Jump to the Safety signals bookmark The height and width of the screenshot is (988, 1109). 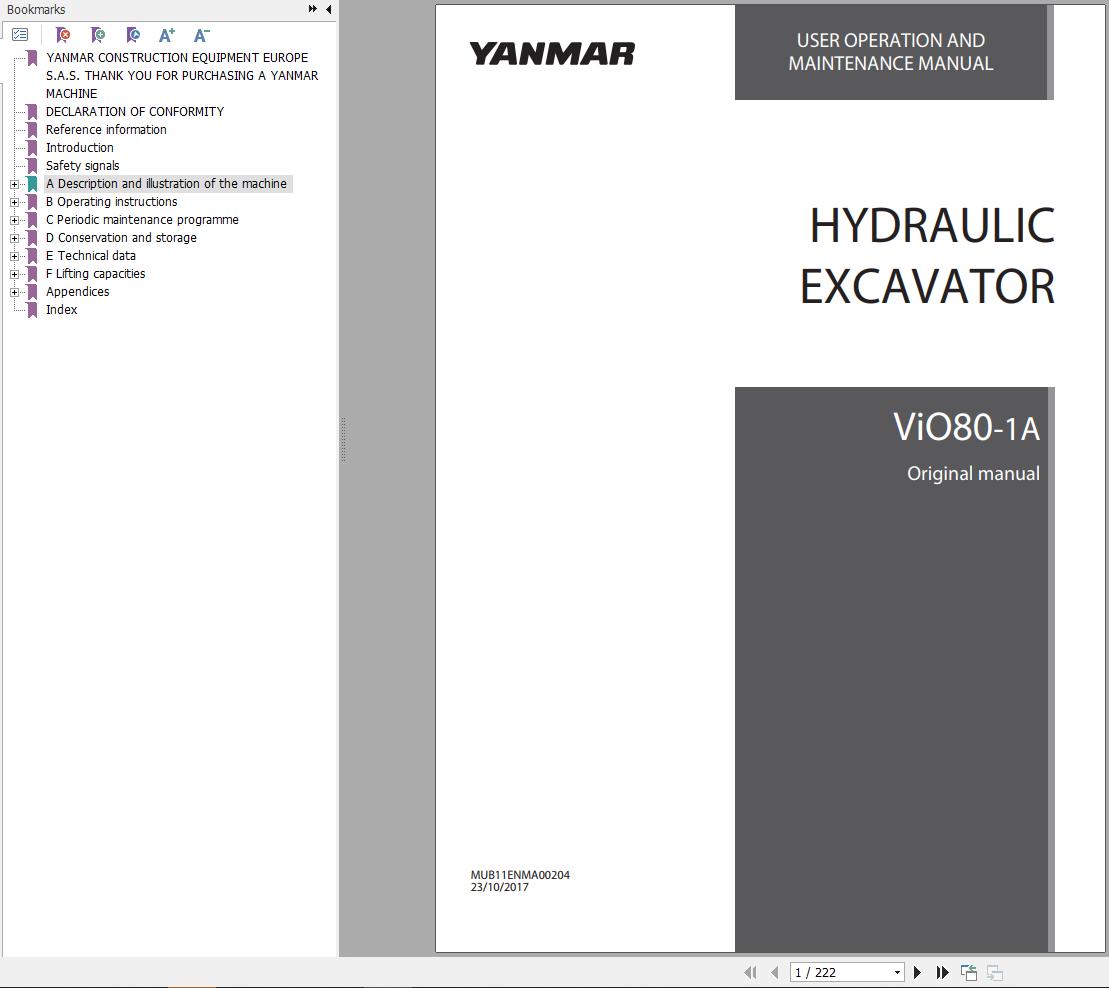pos(82,165)
